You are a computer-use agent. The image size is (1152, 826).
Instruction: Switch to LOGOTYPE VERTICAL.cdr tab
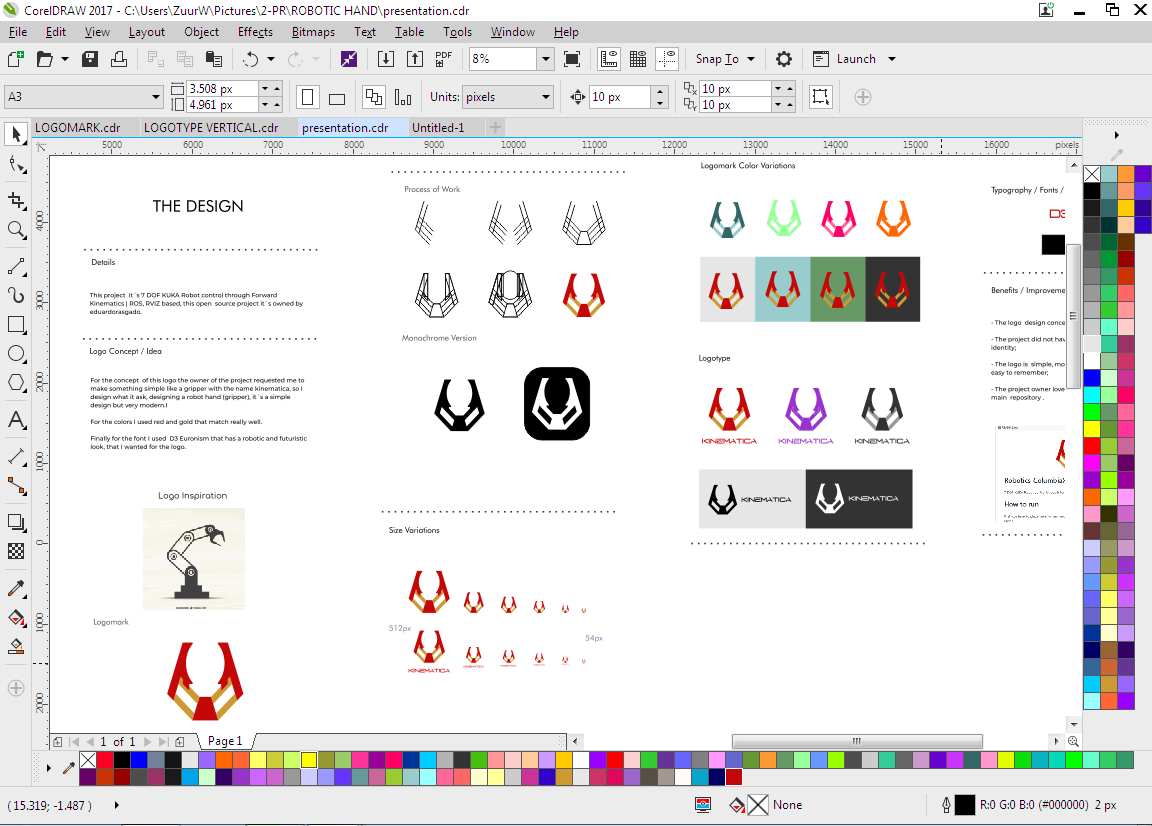coord(212,128)
